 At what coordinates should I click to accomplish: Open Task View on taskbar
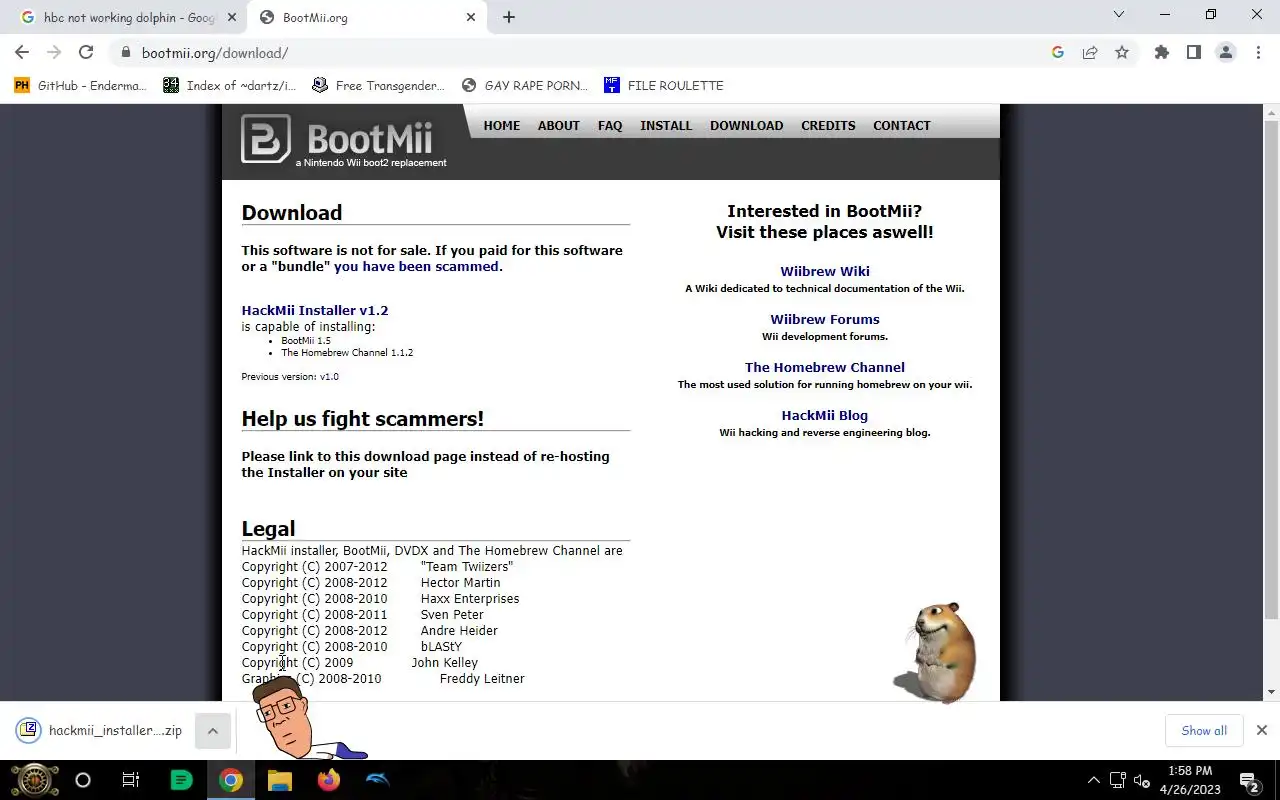coord(131,780)
